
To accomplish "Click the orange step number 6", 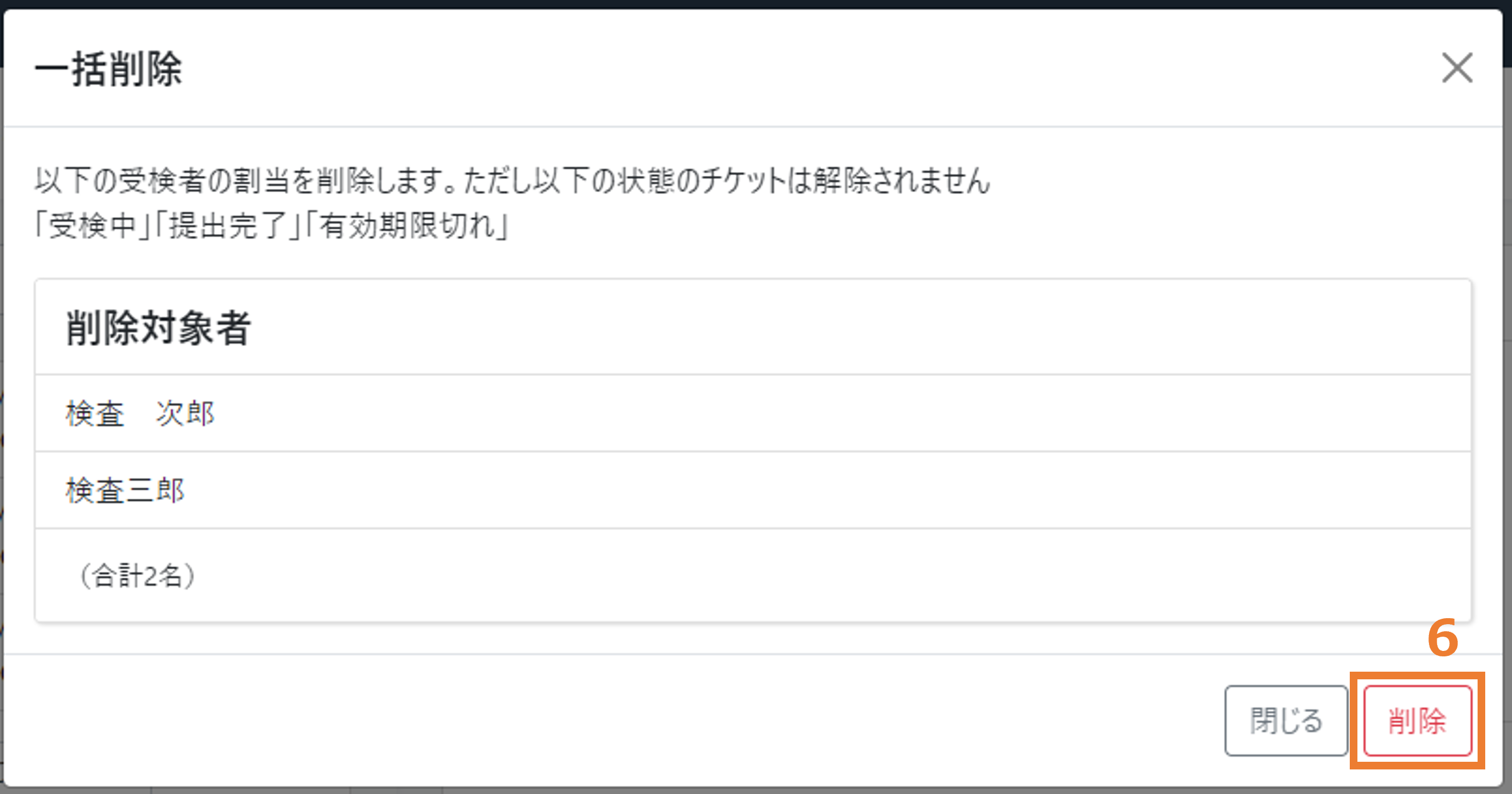I will (1443, 638).
